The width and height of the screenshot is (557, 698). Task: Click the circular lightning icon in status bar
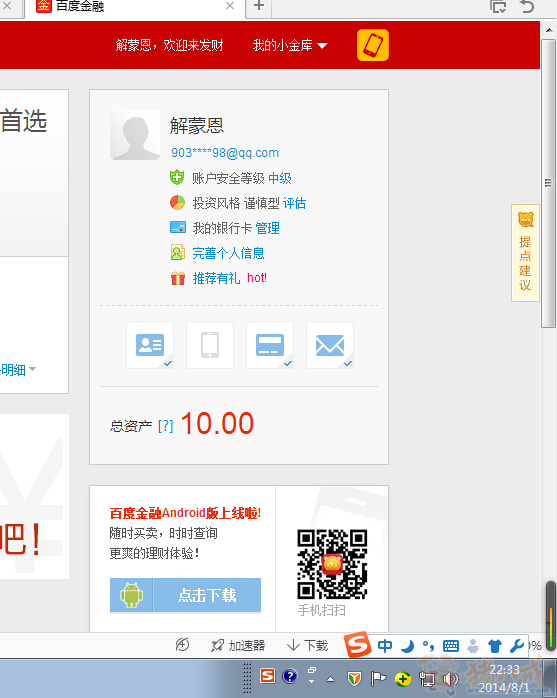point(182,645)
